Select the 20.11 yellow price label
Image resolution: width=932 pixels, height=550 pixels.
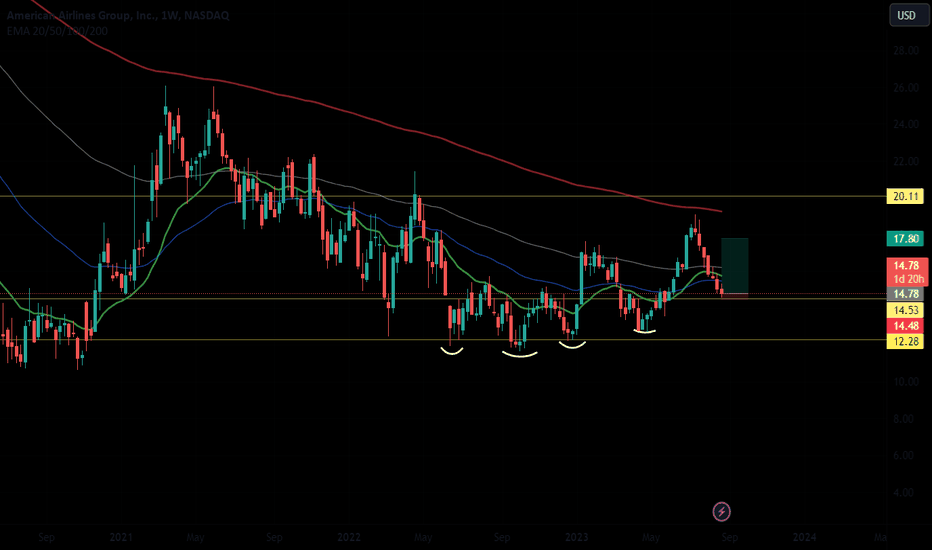tap(905, 196)
